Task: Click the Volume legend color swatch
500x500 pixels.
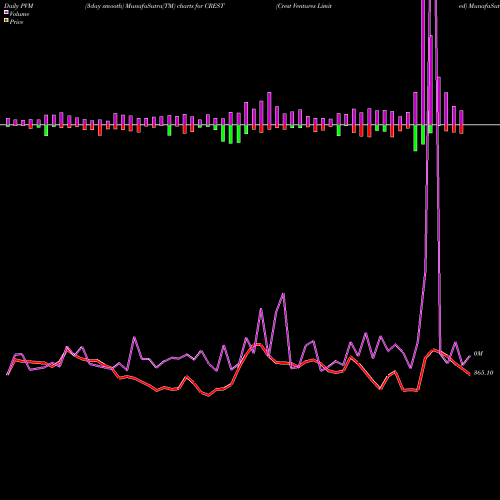Action: coord(6,13)
